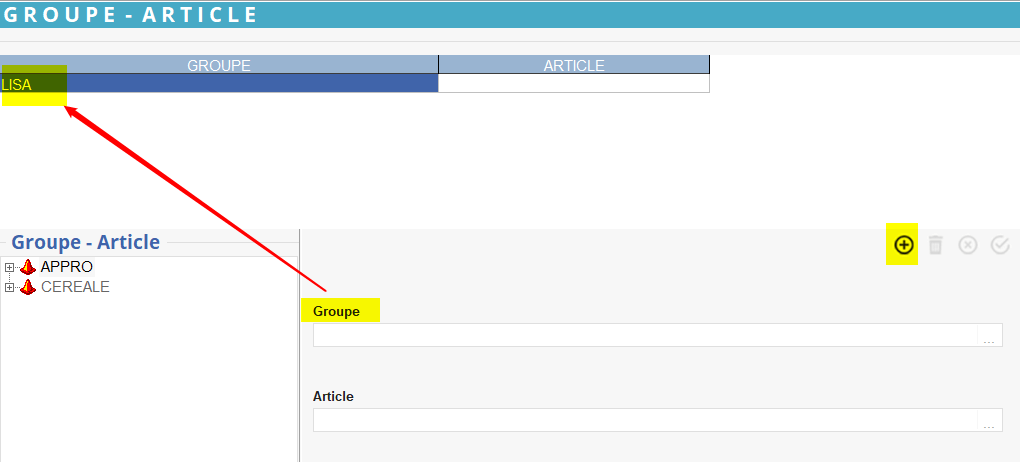The width and height of the screenshot is (1020, 462).
Task: Click the cancel (X circle) icon
Action: coord(968,245)
